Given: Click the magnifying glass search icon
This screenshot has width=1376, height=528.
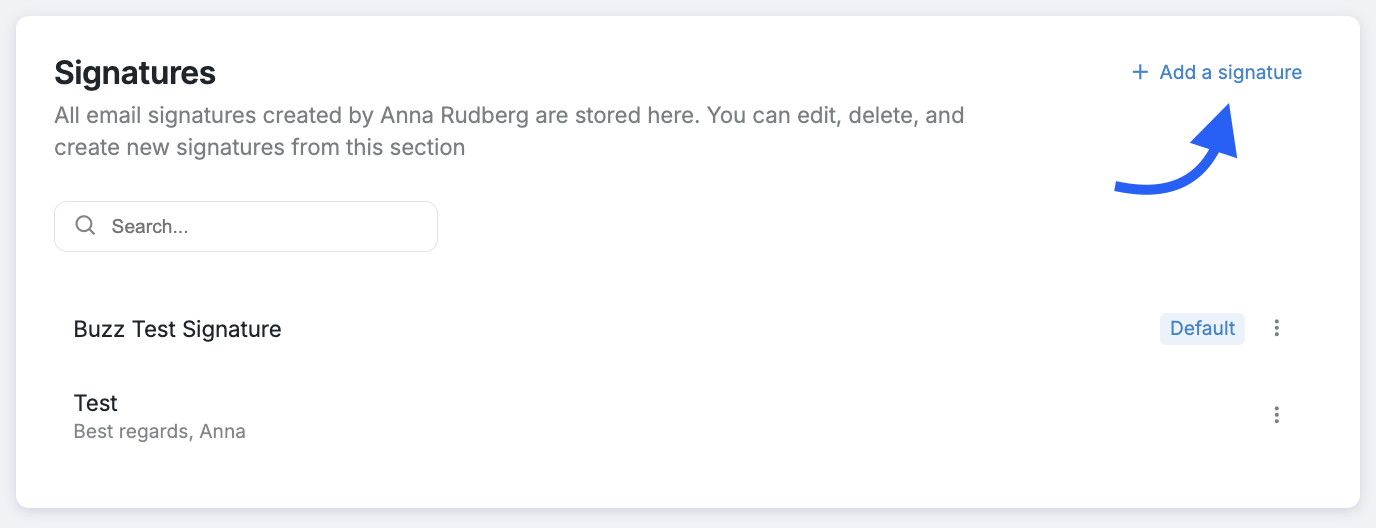Looking at the screenshot, I should click(85, 225).
